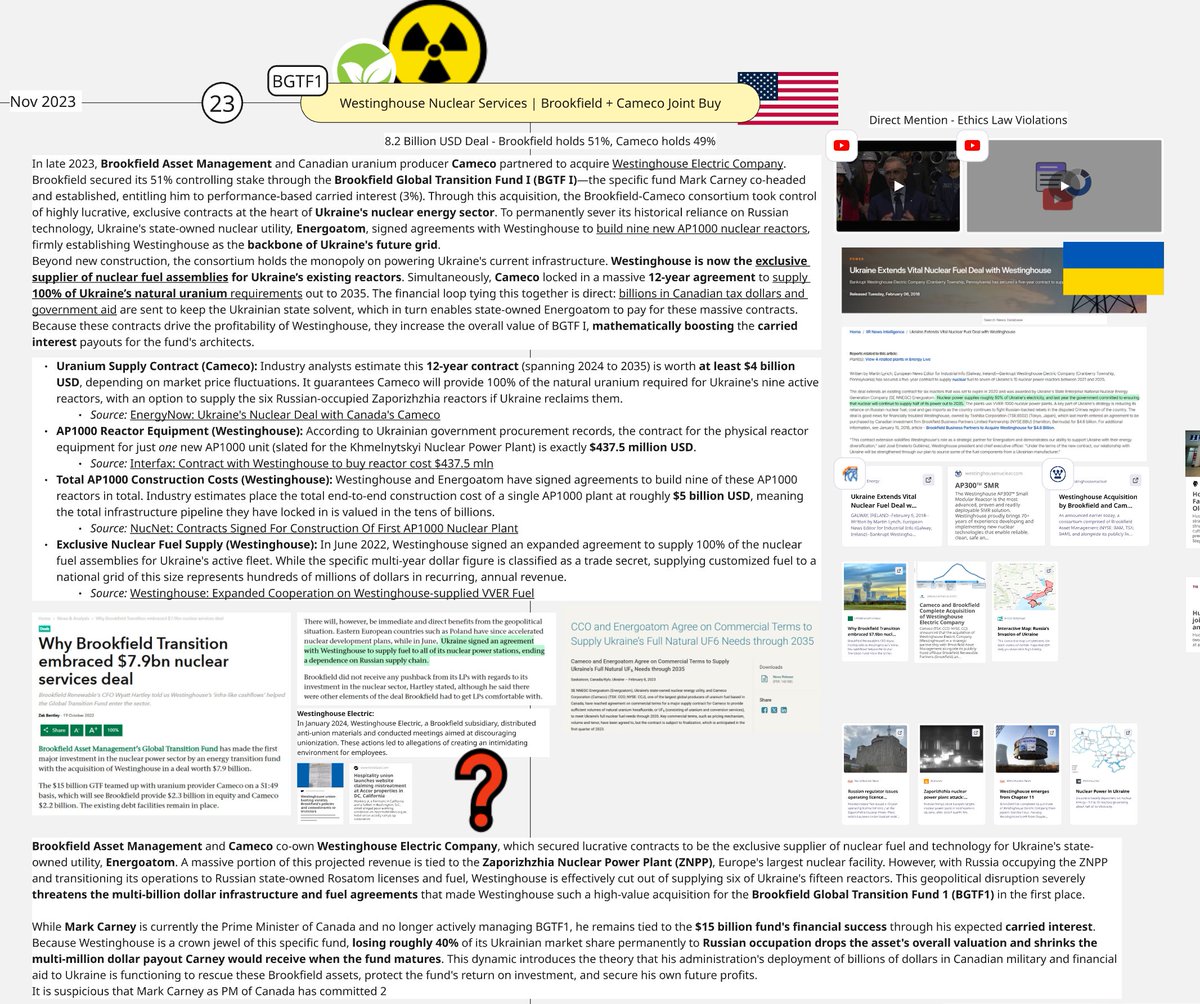Click the Westinghouse Electric Company link in intro

point(698,163)
